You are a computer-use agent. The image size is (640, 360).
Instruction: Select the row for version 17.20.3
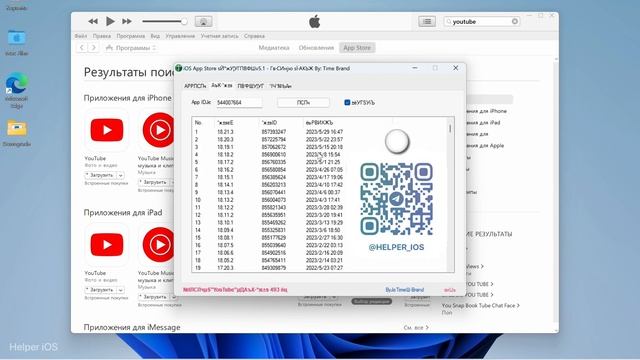pos(269,268)
